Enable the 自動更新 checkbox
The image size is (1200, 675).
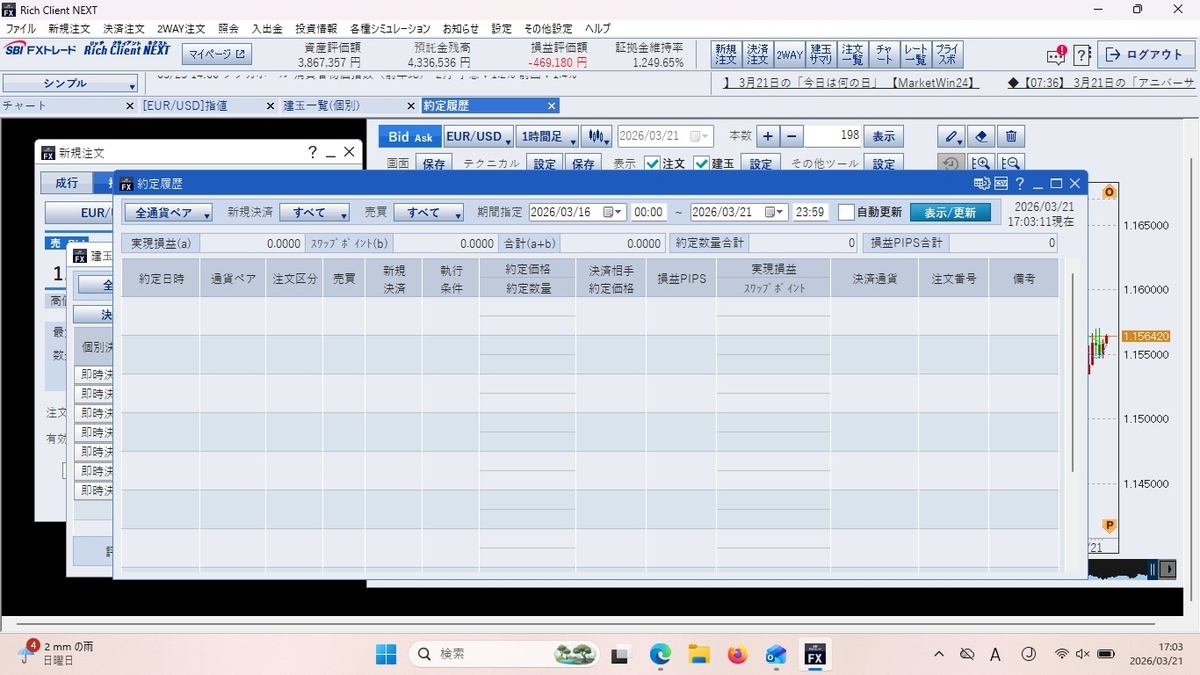click(846, 212)
